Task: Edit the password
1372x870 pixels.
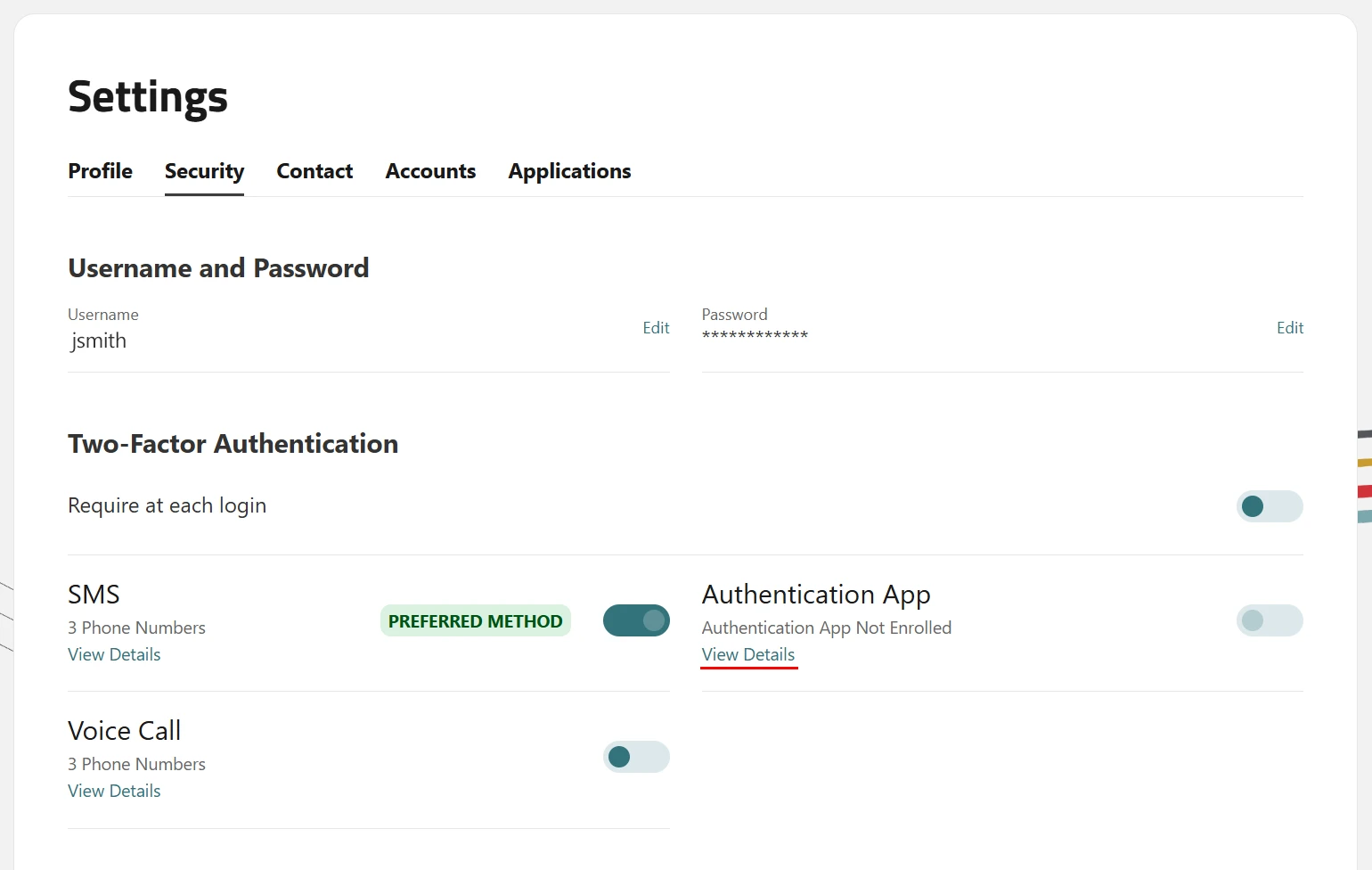Action: tap(1289, 327)
